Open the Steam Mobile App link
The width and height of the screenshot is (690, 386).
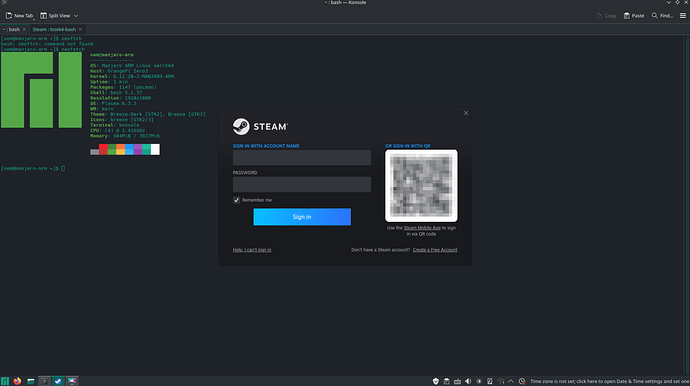(422, 228)
